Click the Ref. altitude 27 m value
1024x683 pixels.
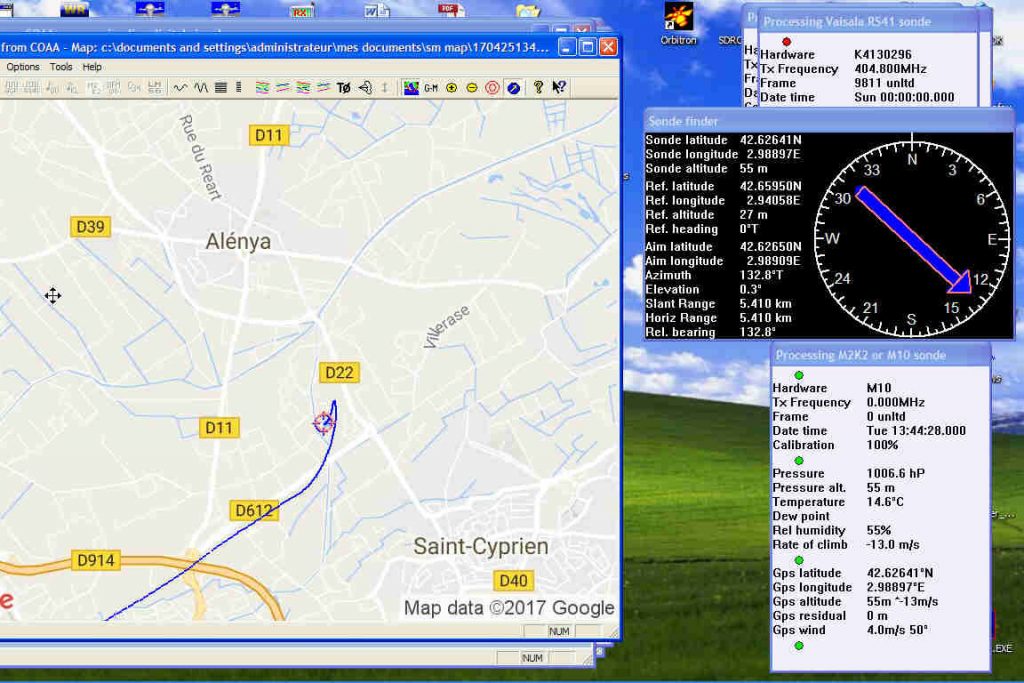click(754, 214)
